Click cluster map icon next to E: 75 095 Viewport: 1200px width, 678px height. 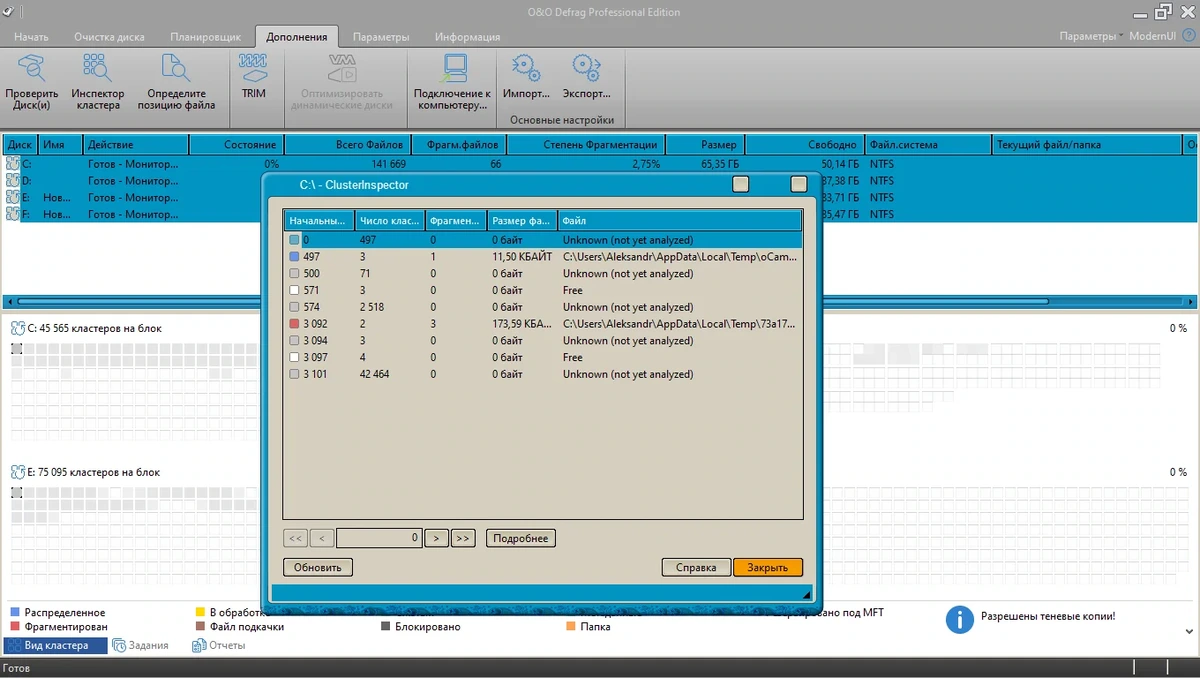tap(17, 472)
